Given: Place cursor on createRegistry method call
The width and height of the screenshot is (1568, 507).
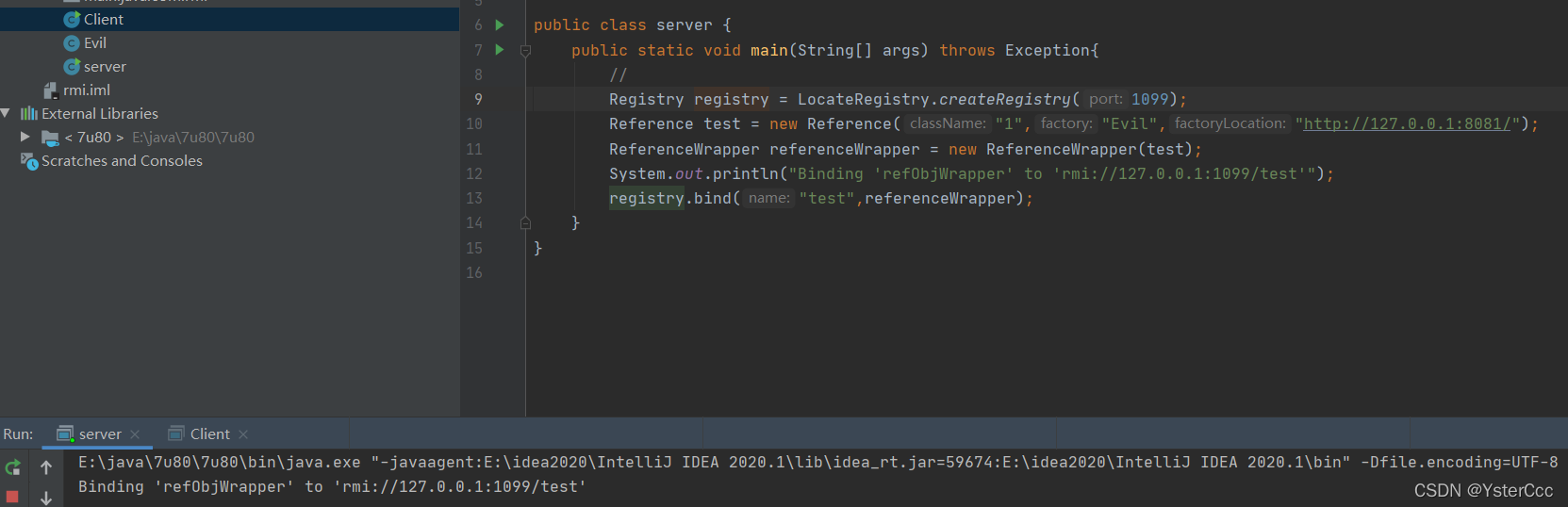Looking at the screenshot, I should point(1005,99).
